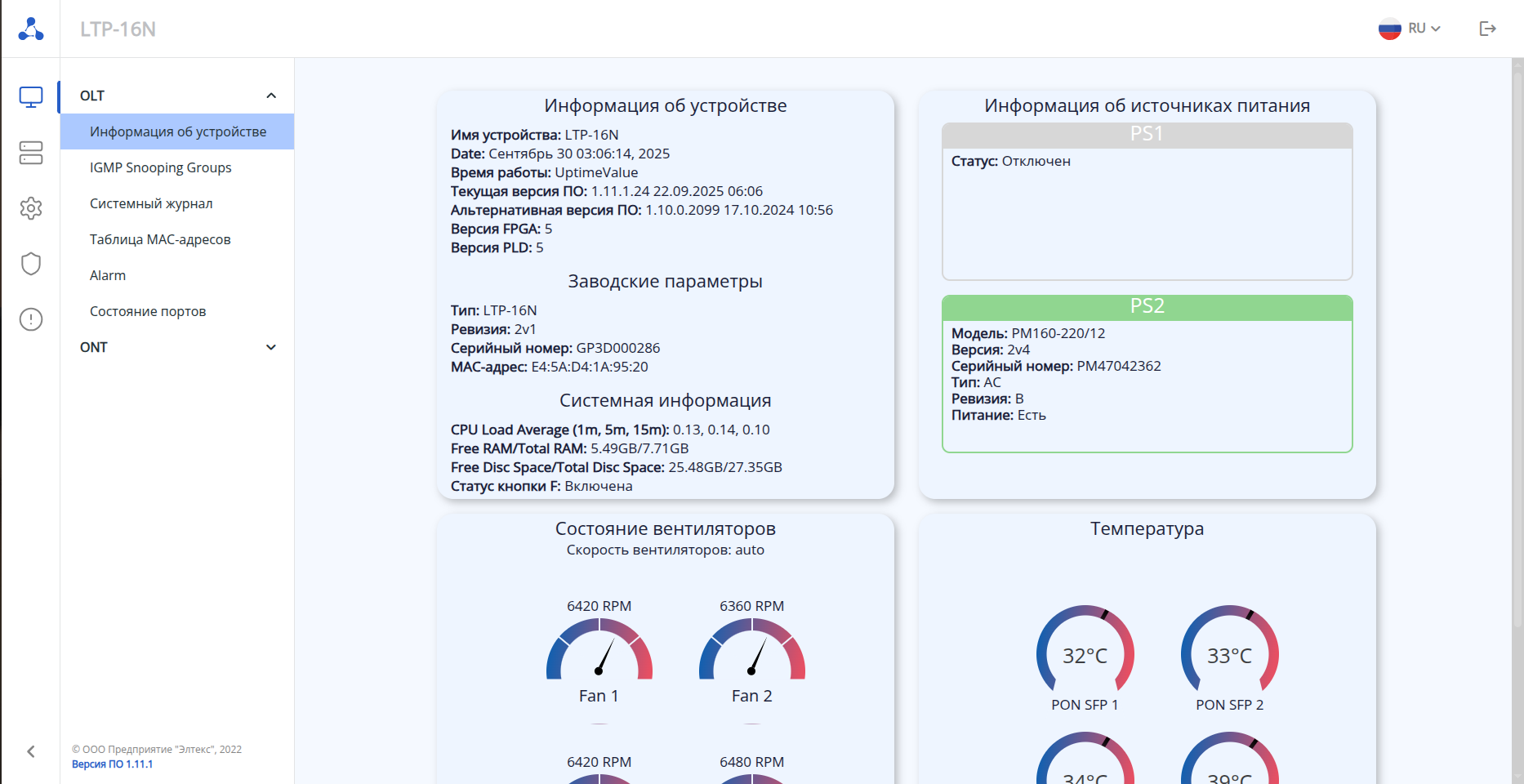
Task: Click alternative firmware version 1.10.0.2099 line
Action: pos(642,210)
